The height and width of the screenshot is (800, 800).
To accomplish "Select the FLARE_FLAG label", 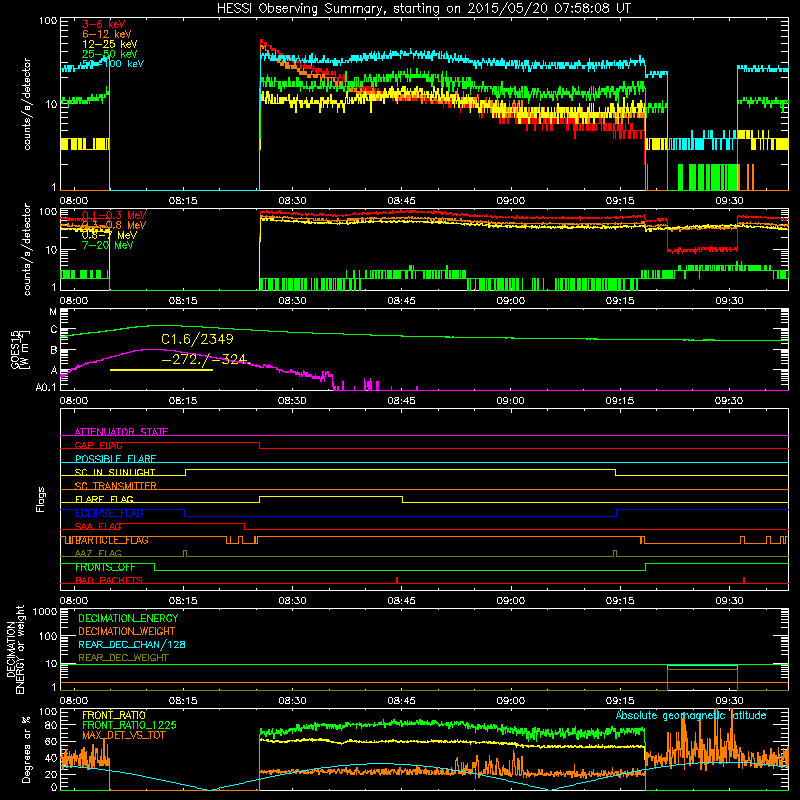I will pos(104,499).
